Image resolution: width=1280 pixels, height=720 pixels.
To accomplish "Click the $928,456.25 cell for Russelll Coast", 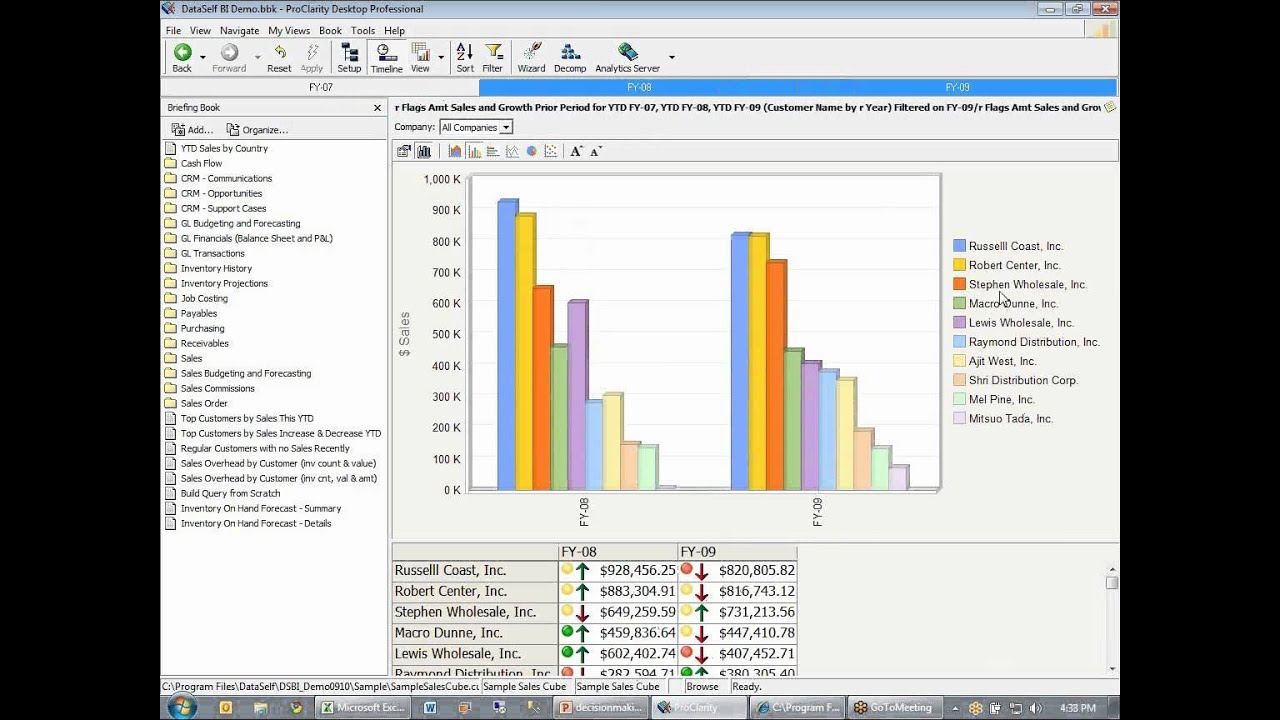I will [x=618, y=570].
